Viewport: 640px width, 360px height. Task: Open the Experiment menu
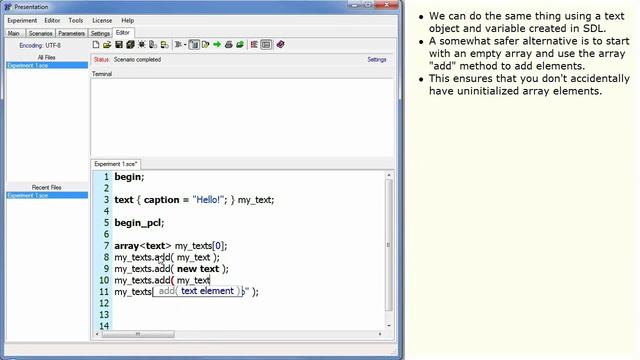[x=22, y=20]
